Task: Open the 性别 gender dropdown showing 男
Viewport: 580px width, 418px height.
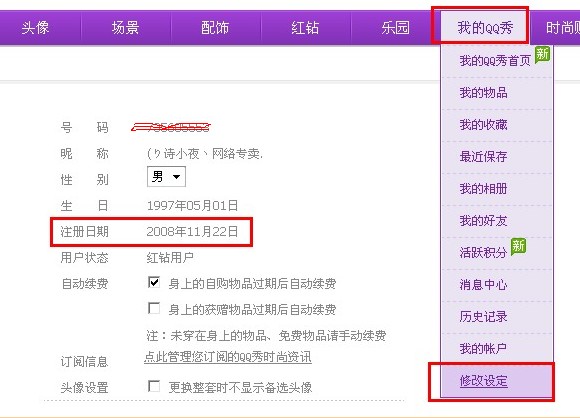Action: point(166,177)
